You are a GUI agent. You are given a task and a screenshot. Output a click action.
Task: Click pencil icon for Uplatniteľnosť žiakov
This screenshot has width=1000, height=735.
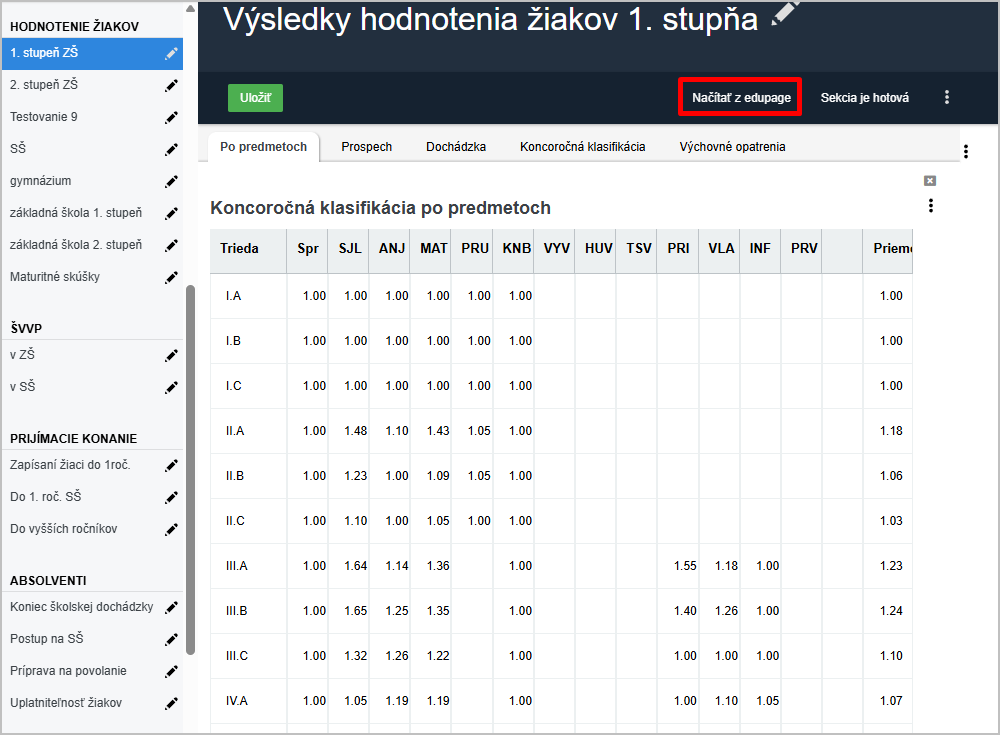click(x=171, y=703)
